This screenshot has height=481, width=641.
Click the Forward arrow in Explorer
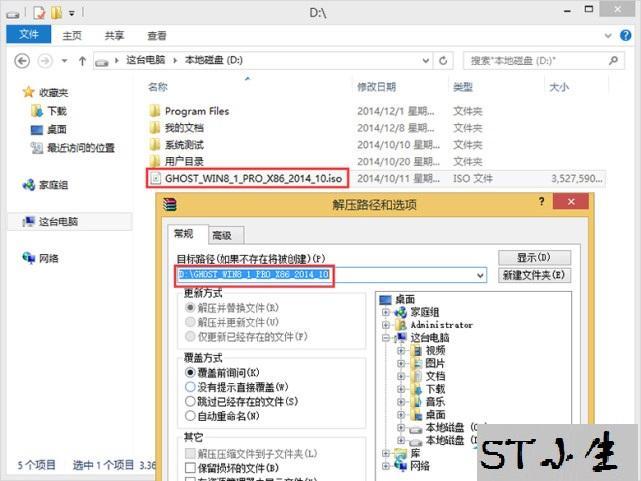45,61
